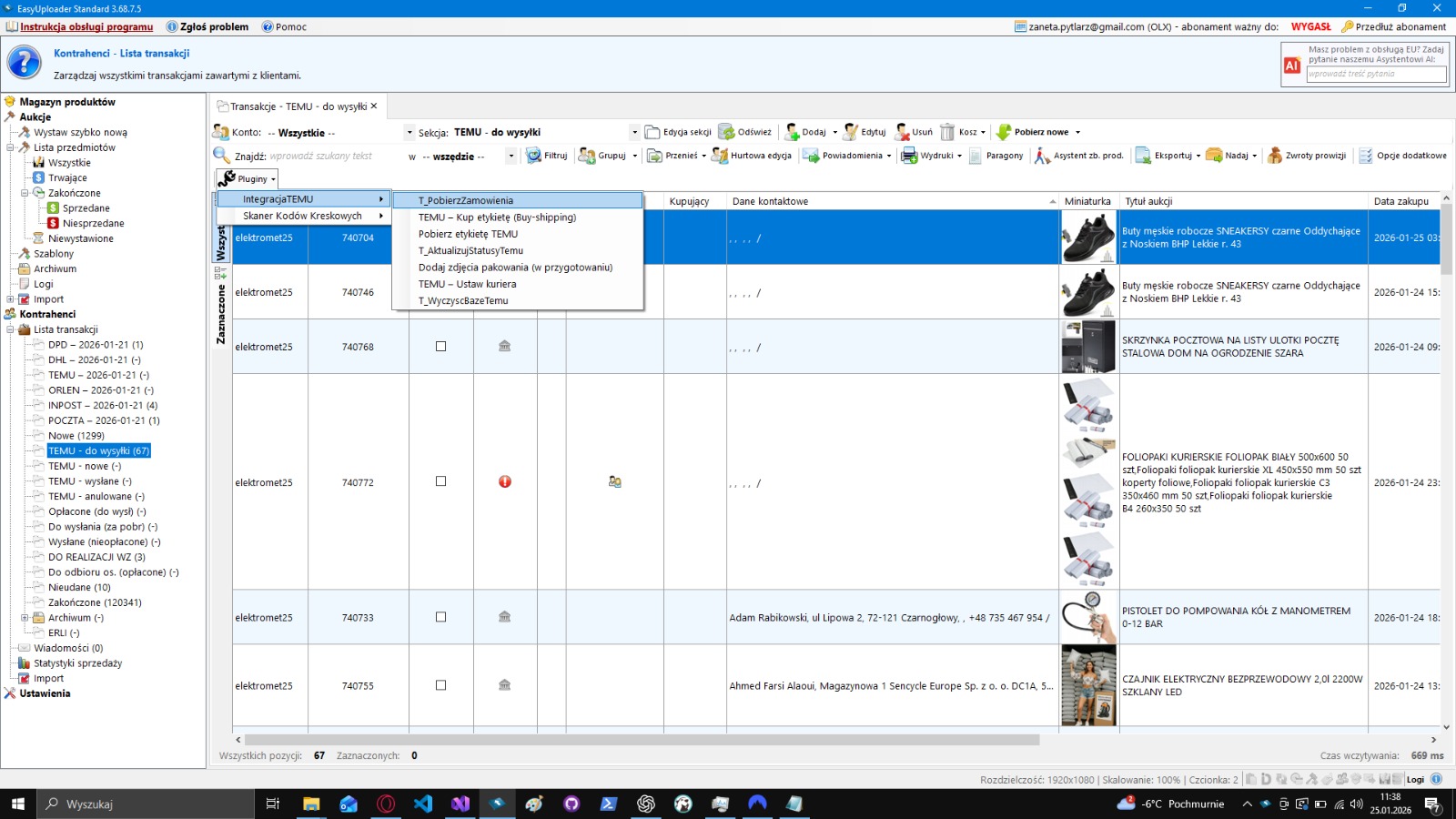Click the Pomoc help button
1456x819 pixels.
(x=285, y=26)
